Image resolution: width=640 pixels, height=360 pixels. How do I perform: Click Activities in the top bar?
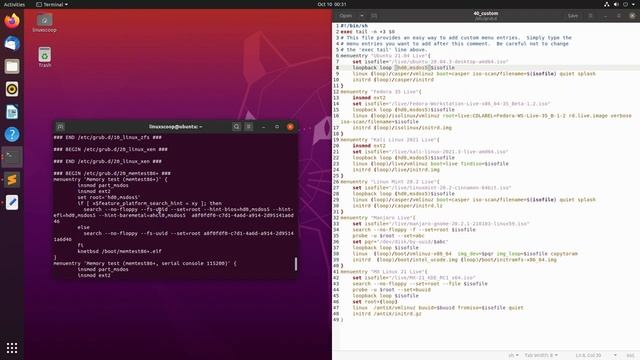(14, 4)
